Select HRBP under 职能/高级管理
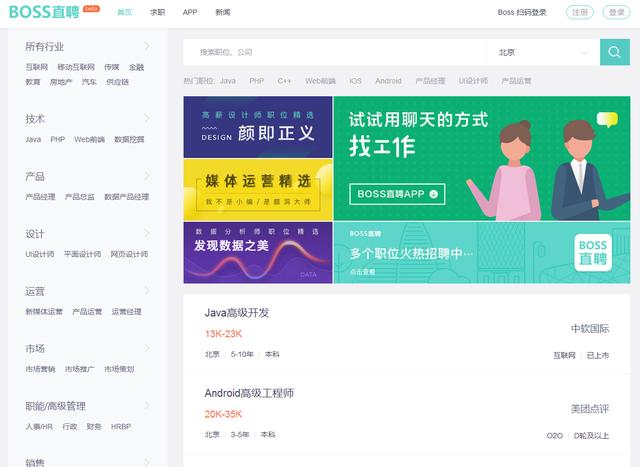This screenshot has height=467, width=640. click(121, 427)
